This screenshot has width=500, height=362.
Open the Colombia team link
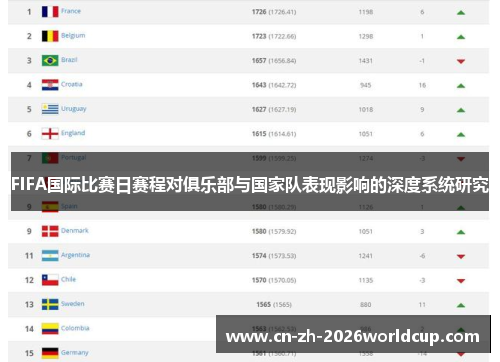coord(75,328)
